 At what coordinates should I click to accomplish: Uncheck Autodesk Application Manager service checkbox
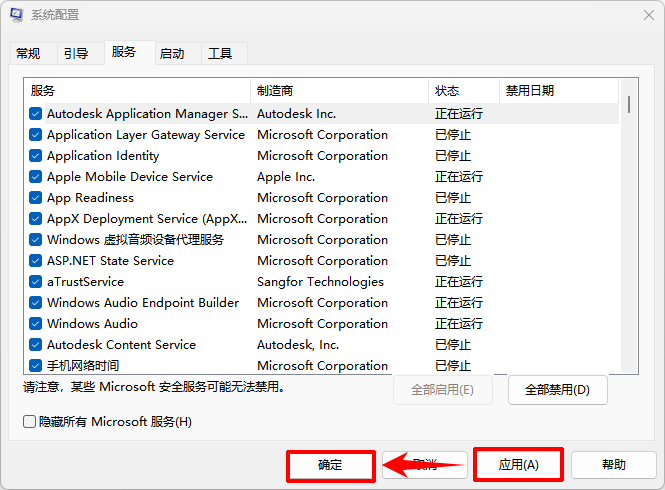point(36,114)
